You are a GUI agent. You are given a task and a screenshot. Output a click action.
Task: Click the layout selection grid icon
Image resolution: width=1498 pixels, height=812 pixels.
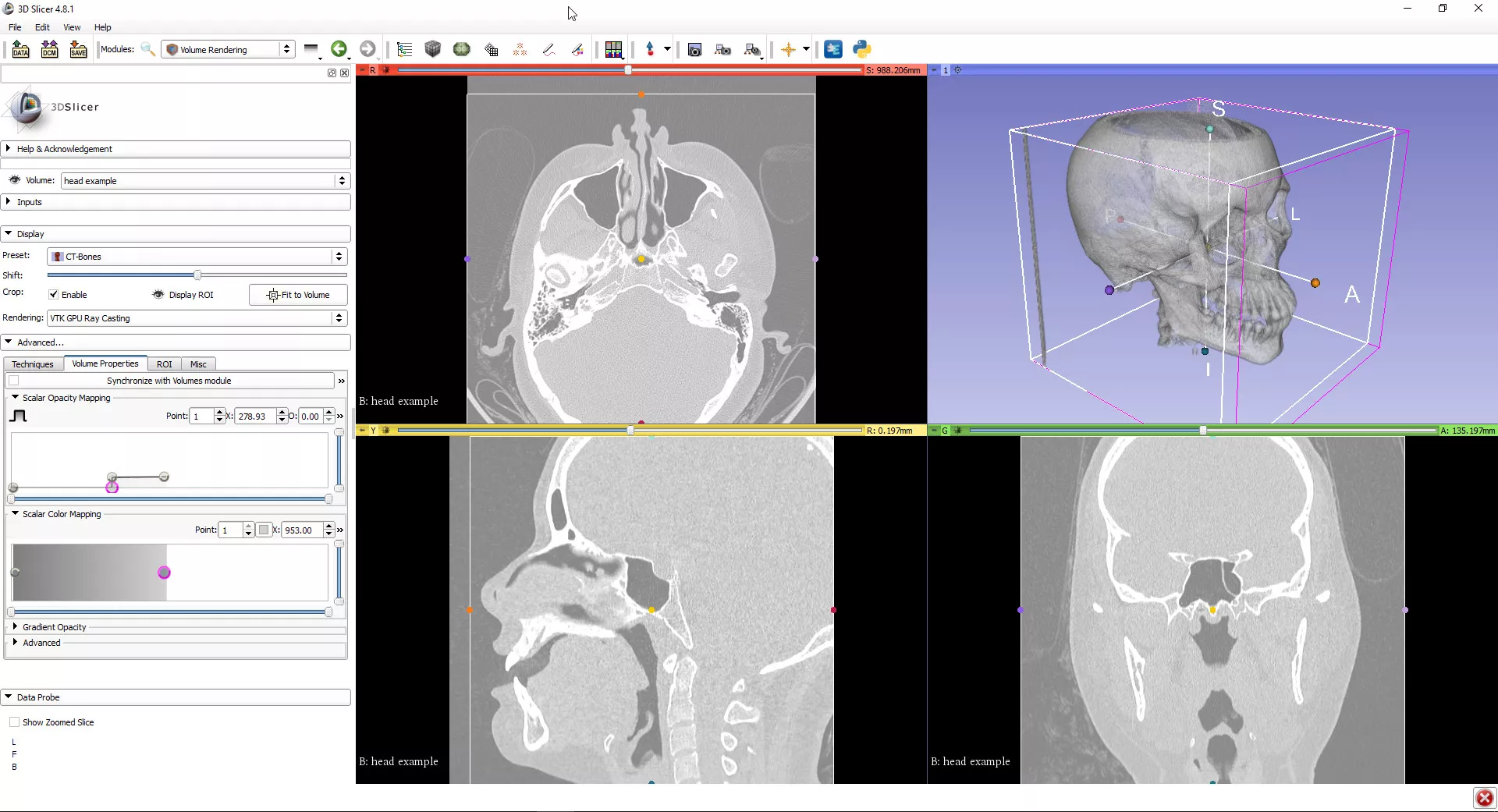tap(613, 50)
